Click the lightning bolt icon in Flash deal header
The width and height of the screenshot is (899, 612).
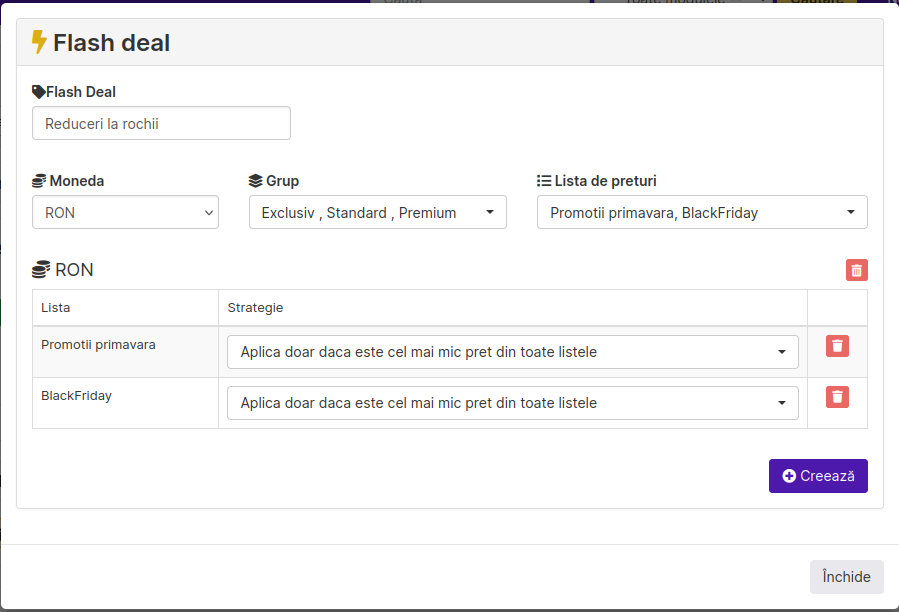pos(39,42)
